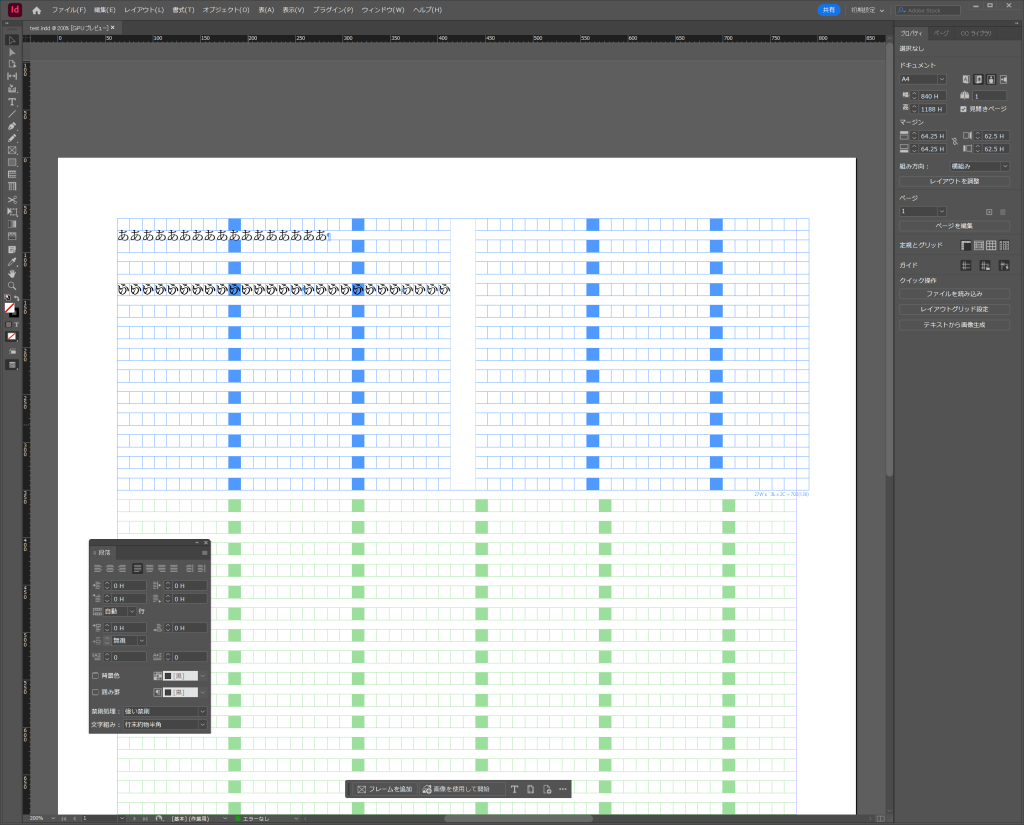1024x825 pixels.
Task: Click the Home icon in the top bar
Action: coord(37,10)
